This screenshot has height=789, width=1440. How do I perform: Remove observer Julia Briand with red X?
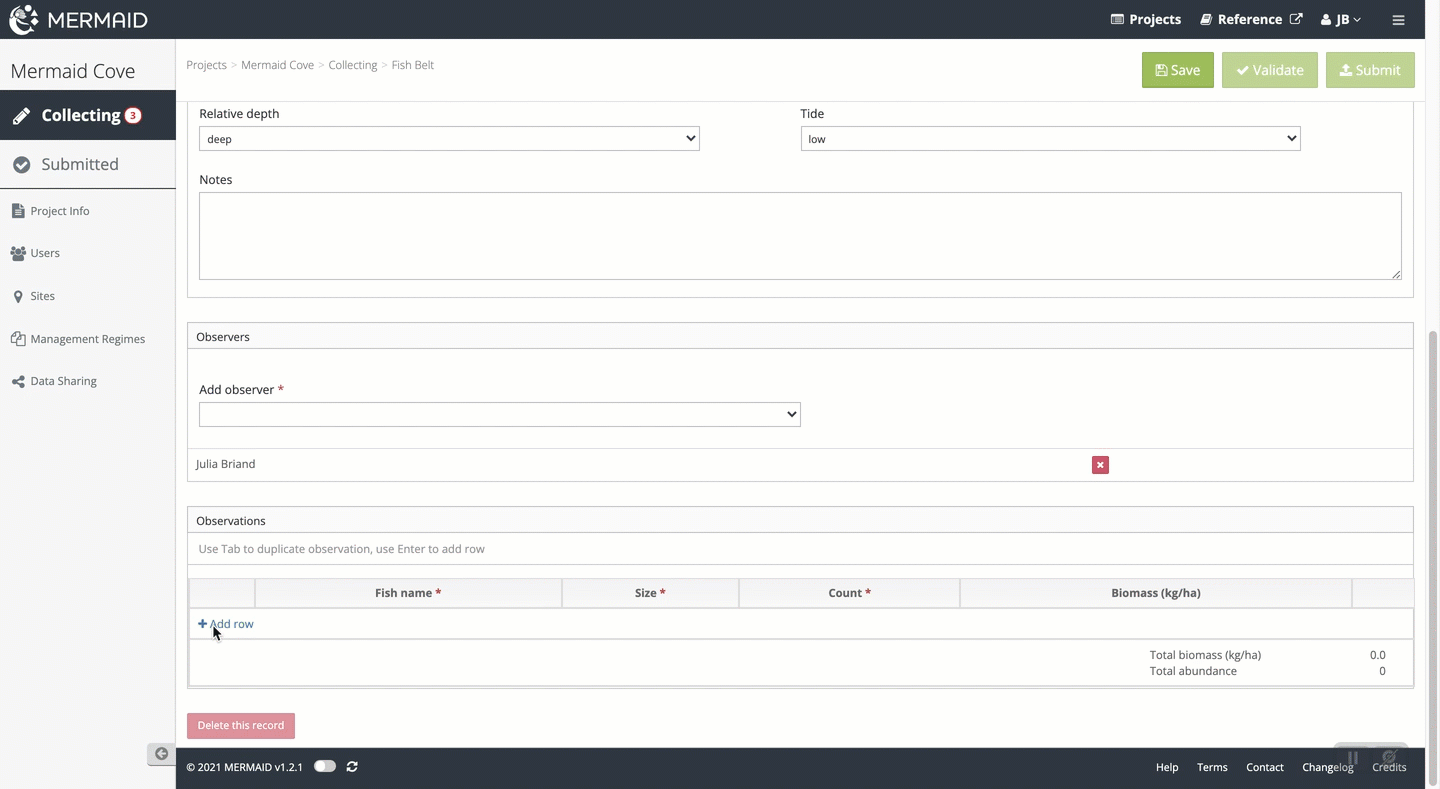[1100, 465]
